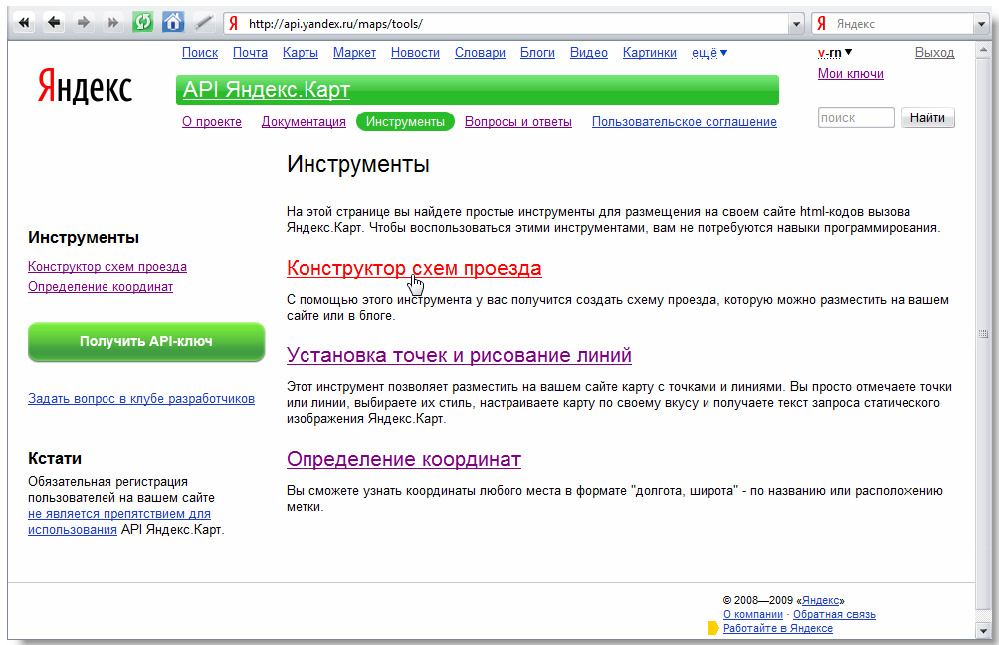
Task: Click the Яндекс logo
Action: [x=85, y=87]
